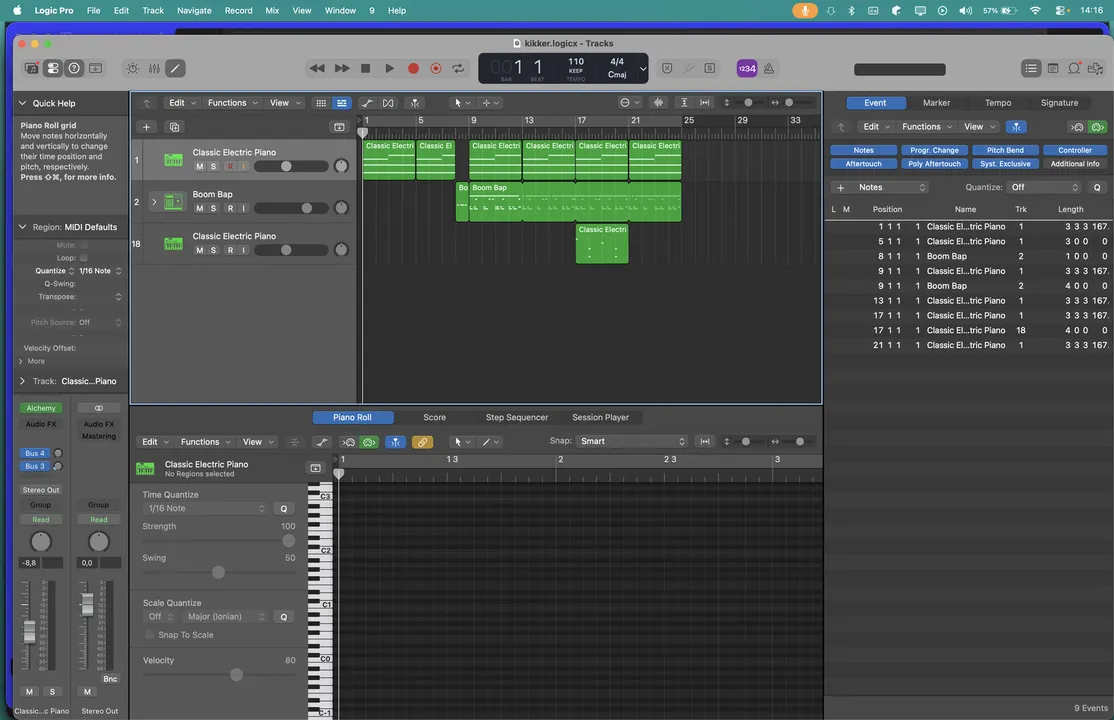Toggle the Mute checkbox in Region inspector

[84, 245]
